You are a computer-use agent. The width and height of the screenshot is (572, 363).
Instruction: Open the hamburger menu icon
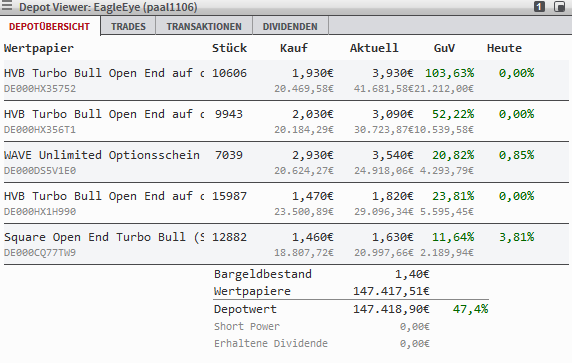7,5
